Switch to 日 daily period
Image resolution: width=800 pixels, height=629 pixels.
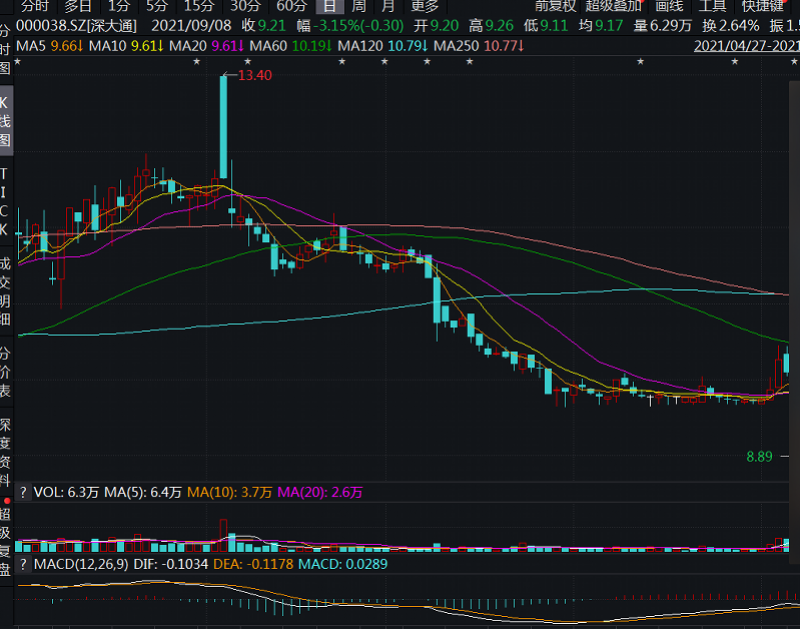tap(326, 6)
